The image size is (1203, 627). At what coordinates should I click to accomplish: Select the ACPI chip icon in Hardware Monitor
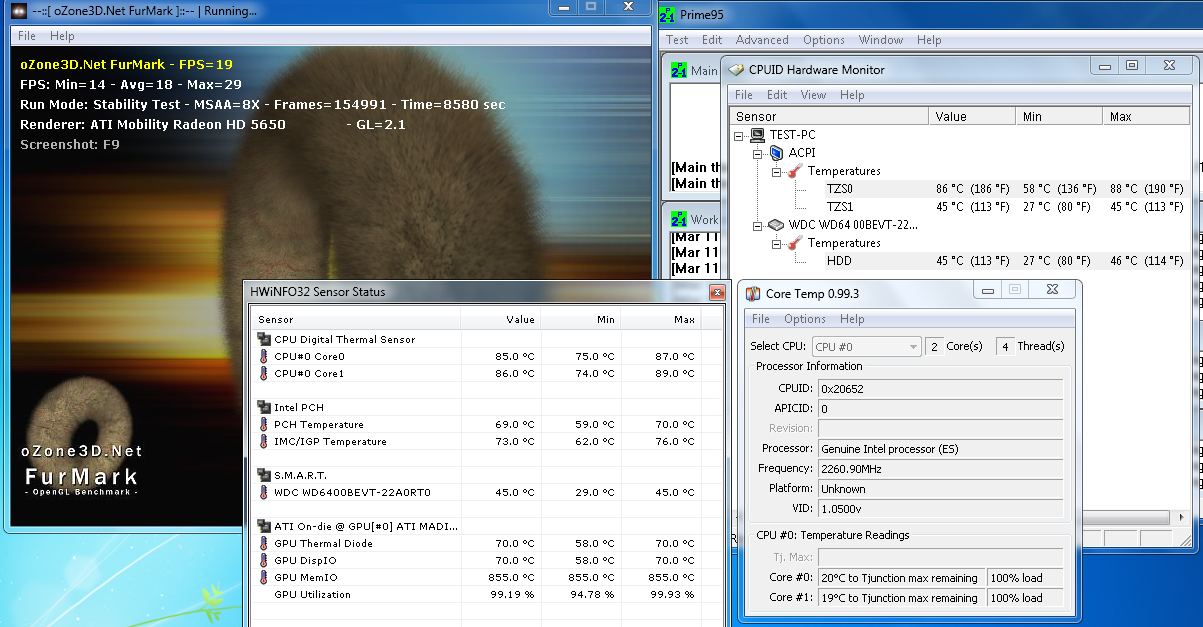(776, 153)
